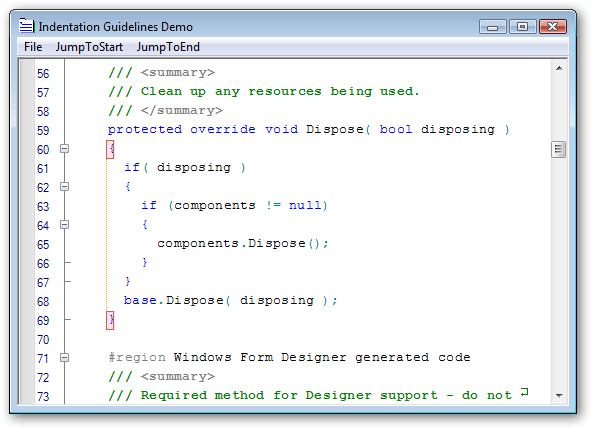This screenshot has width=591, height=428.
Task: Collapse the fold marker at line 60
Action: pyautogui.click(x=64, y=149)
